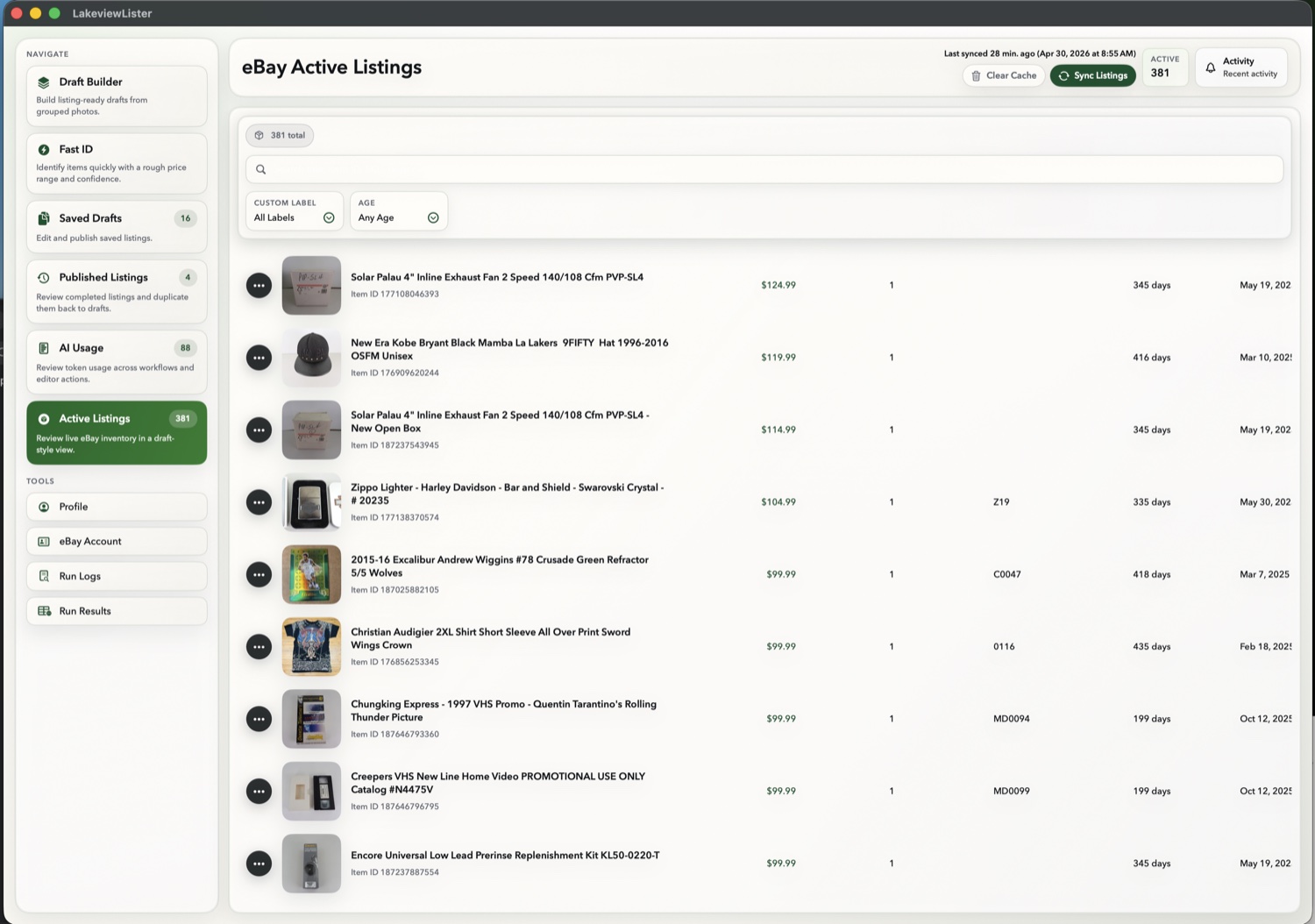This screenshot has width=1315, height=924.
Task: Open Run Results tool
Action: [117, 611]
